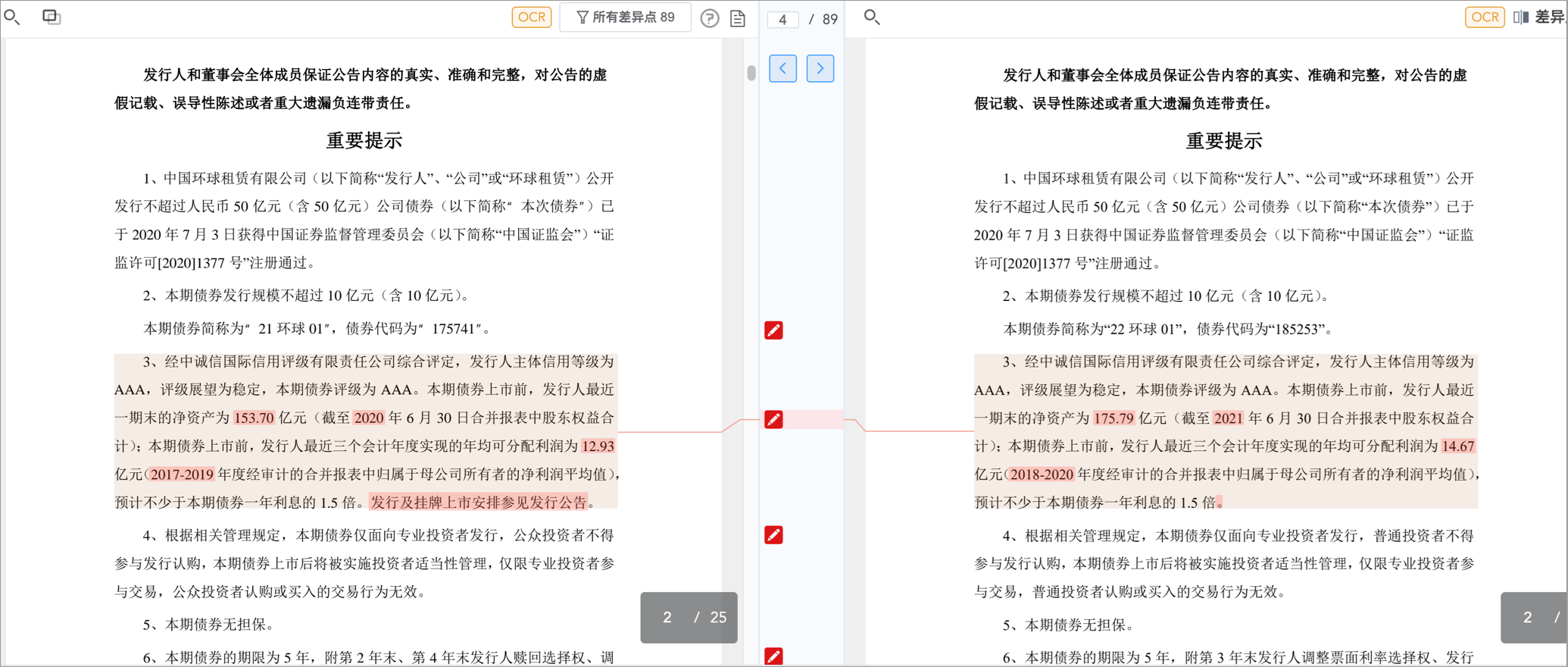Toggle OCR for the right document

pos(1485,17)
